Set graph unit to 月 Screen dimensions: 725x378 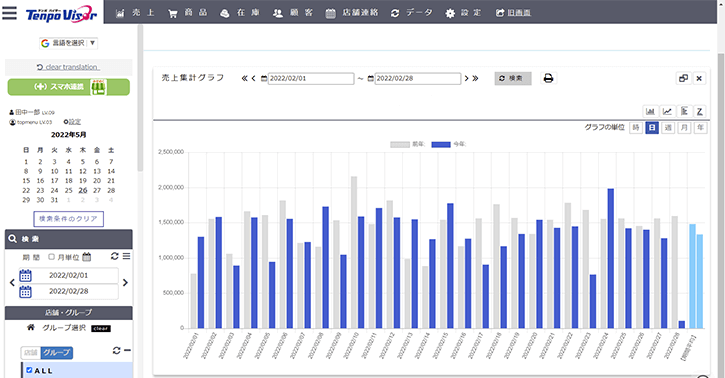tap(684, 128)
